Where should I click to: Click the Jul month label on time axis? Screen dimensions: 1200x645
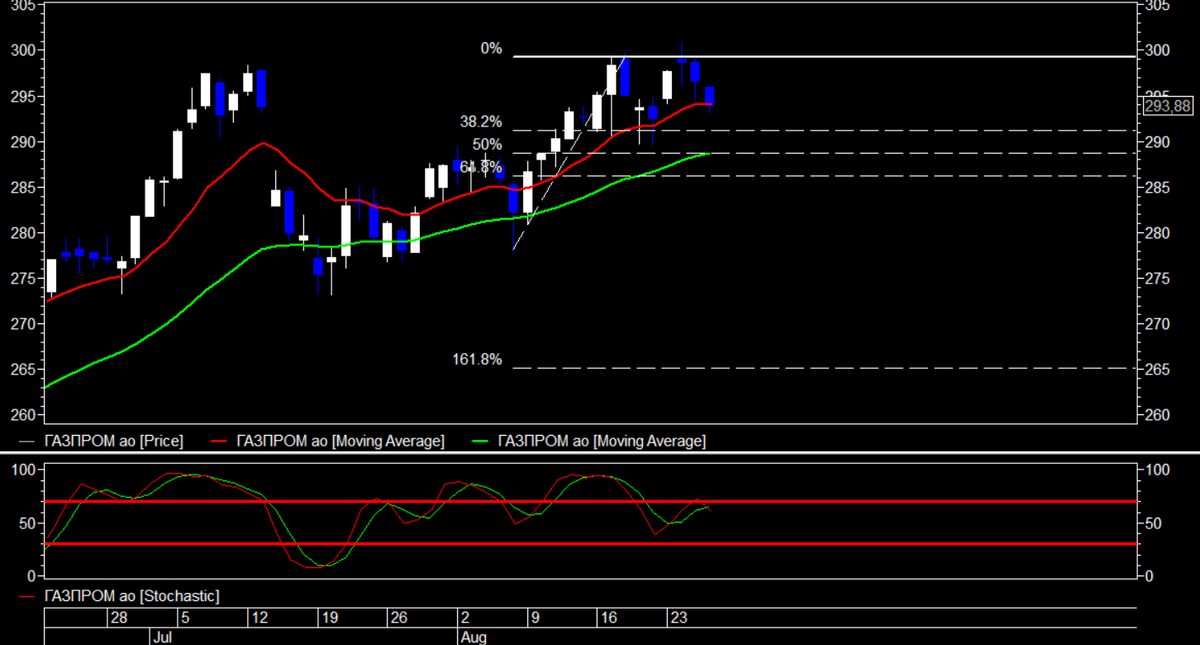(x=161, y=636)
